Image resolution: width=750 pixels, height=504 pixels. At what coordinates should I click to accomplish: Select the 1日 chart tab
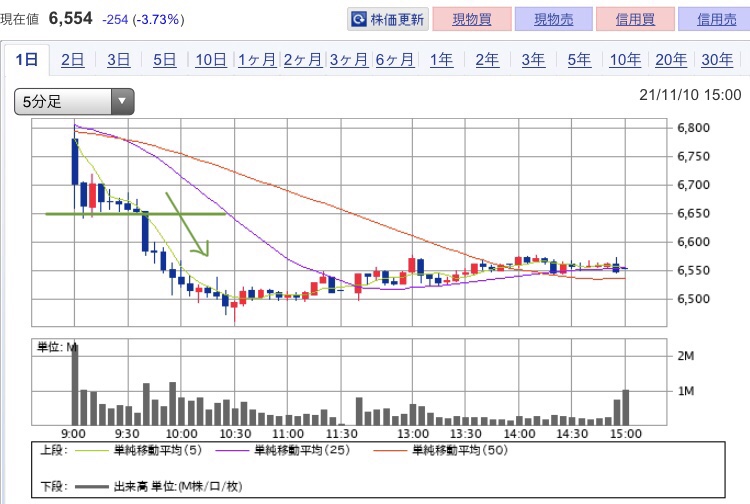coord(27,60)
